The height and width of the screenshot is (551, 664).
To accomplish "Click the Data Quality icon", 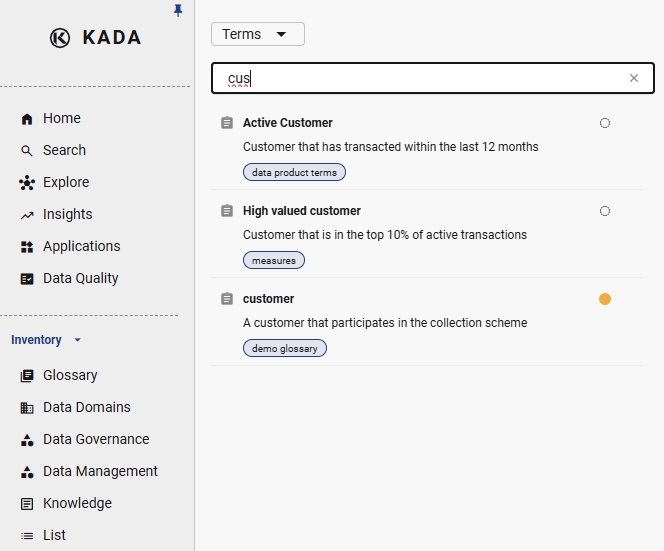I will click(27, 279).
